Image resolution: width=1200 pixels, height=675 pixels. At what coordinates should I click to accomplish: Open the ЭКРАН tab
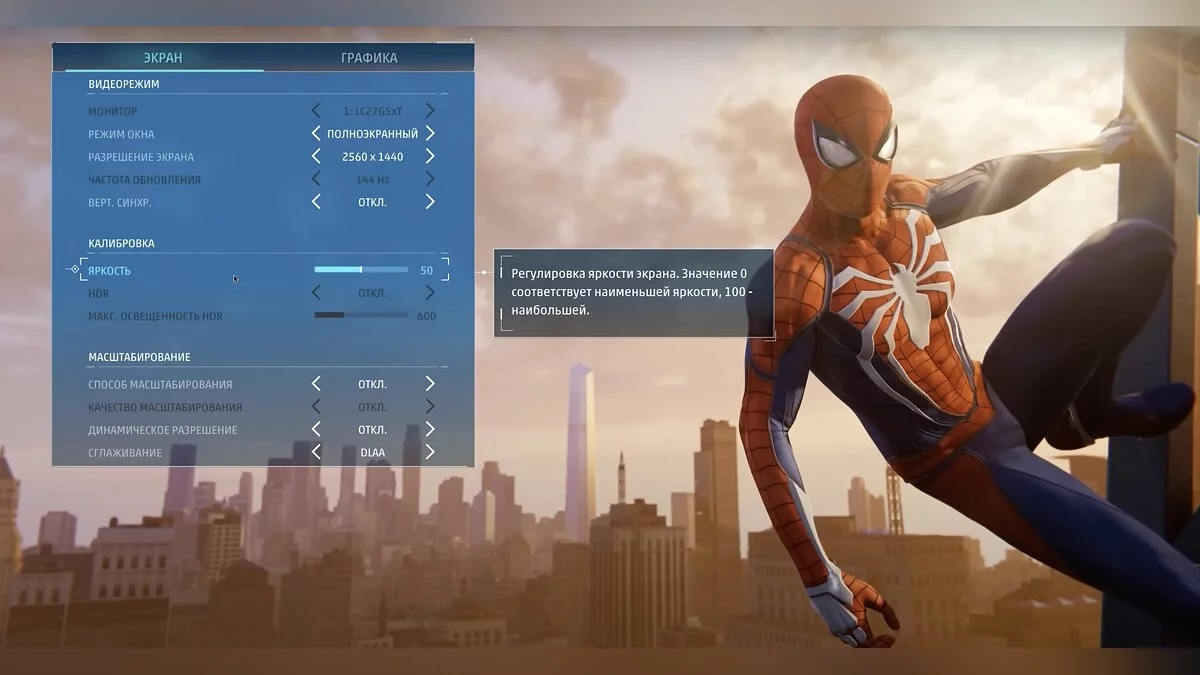coord(162,58)
